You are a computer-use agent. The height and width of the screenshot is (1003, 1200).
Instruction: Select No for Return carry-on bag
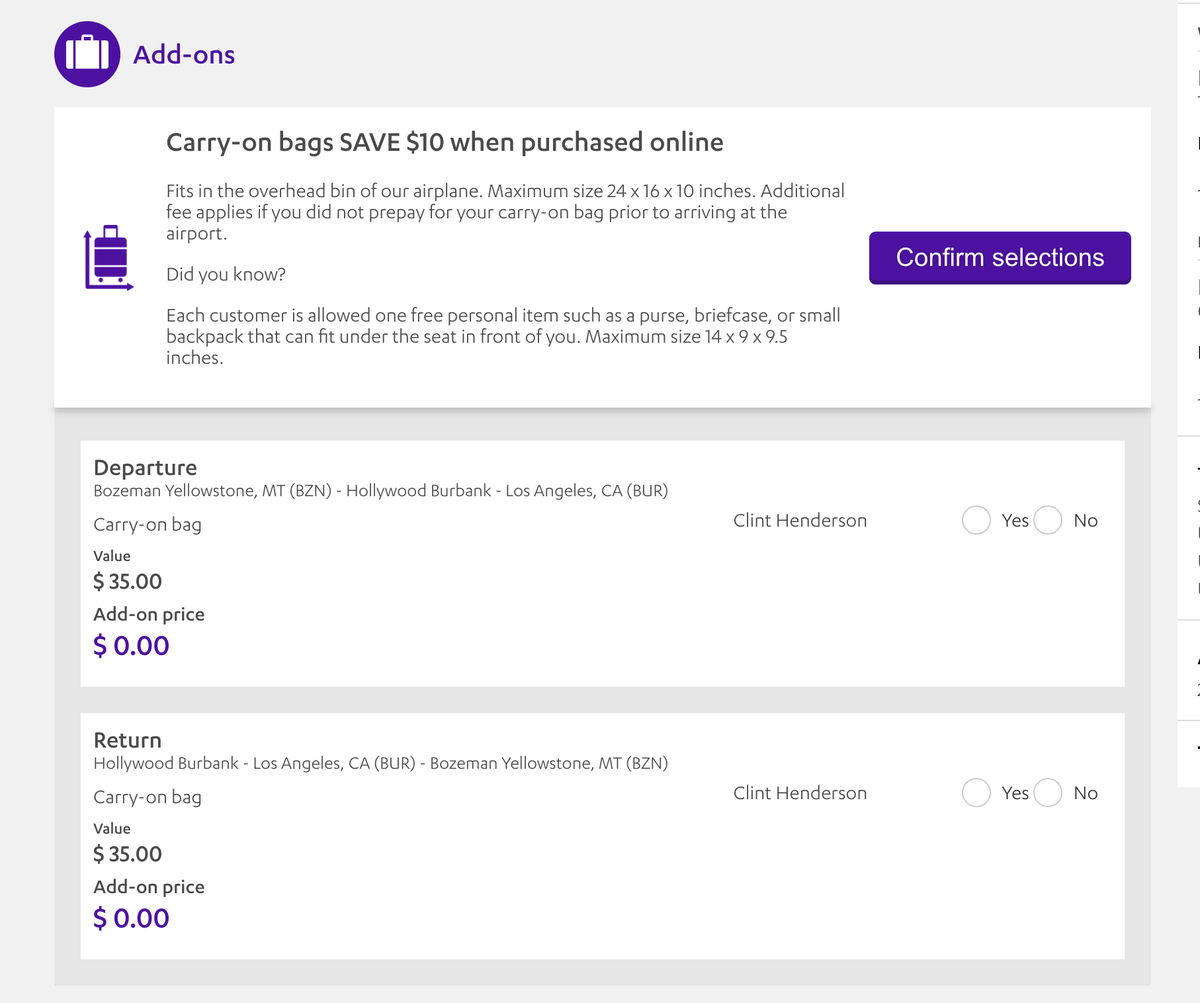click(x=1048, y=792)
